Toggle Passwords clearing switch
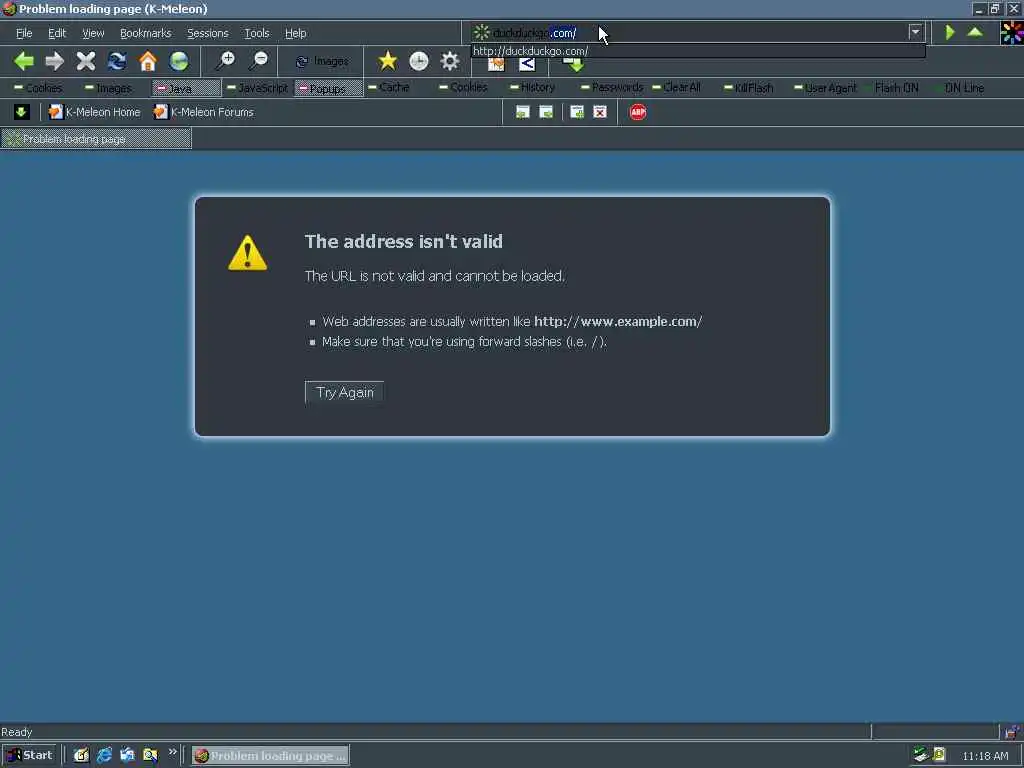The width and height of the screenshot is (1024, 768). pos(611,88)
